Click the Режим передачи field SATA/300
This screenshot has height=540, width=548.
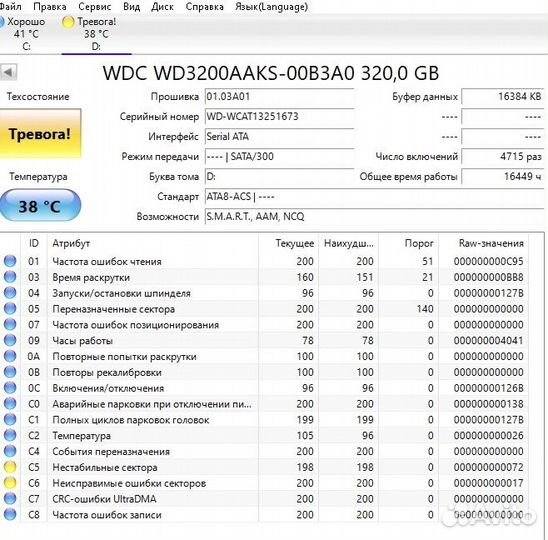pos(279,156)
